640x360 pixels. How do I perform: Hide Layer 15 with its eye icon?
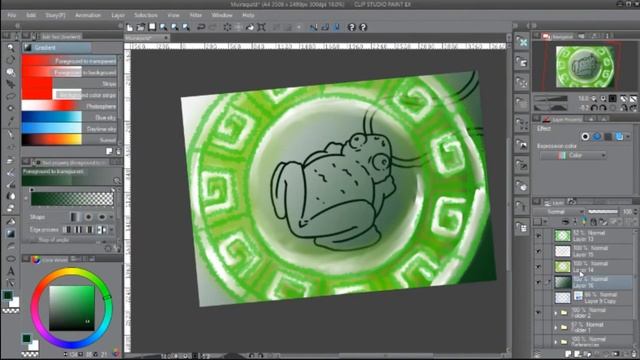[x=538, y=251]
